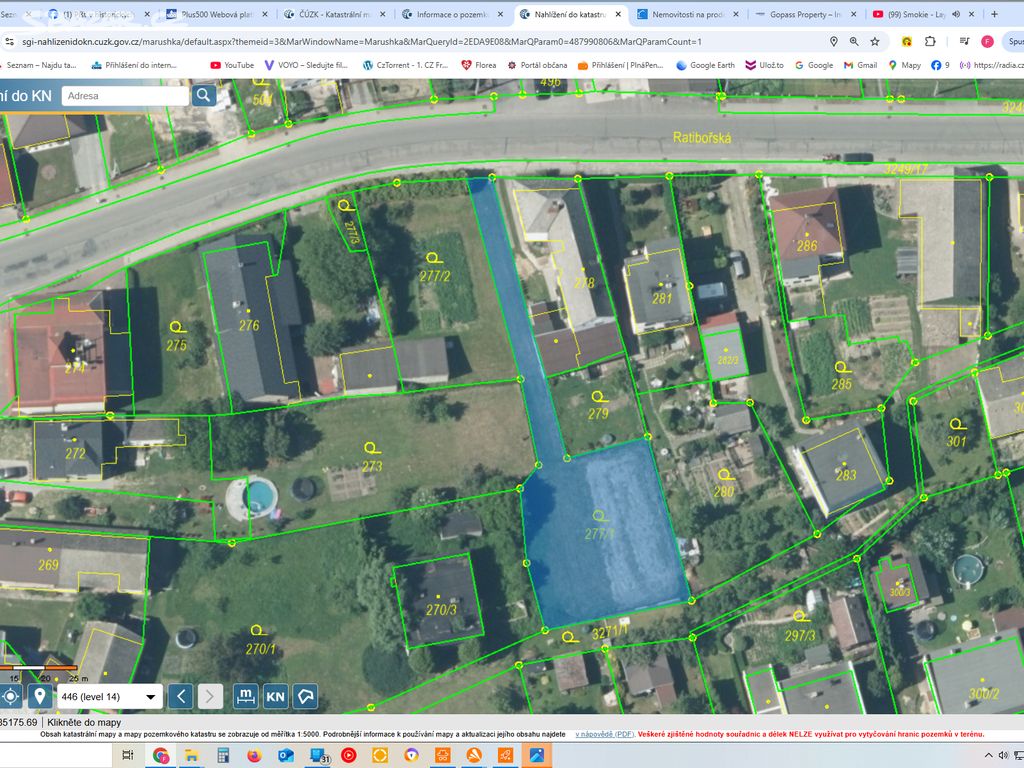Screen dimensions: 1024x768
Task: Go to previous map view arrow
Action: [x=181, y=697]
